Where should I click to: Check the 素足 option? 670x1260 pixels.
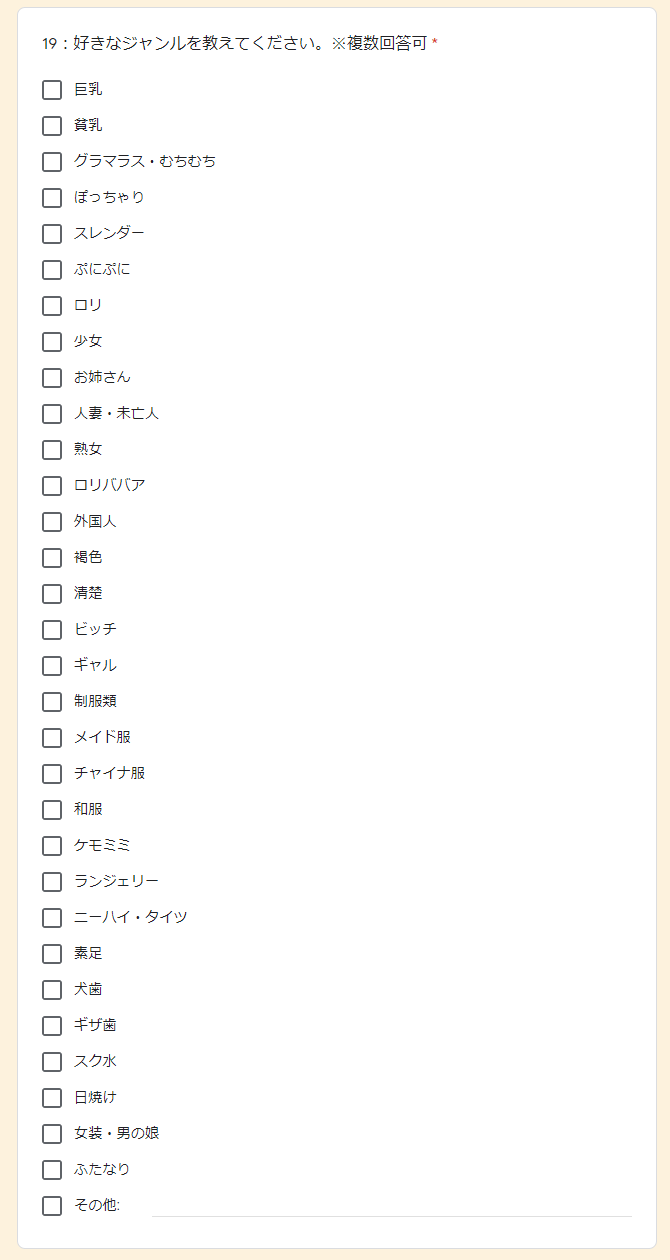(52, 954)
